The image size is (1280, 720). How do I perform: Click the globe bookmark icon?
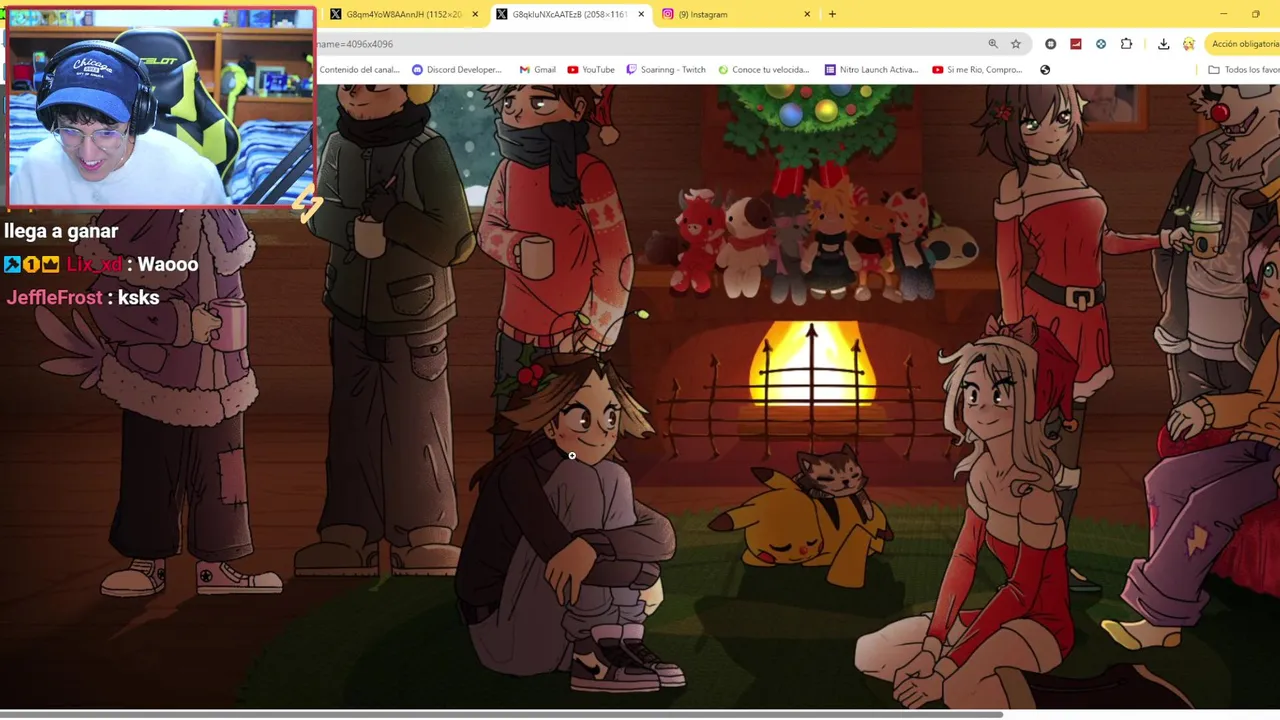pyautogui.click(x=1045, y=70)
